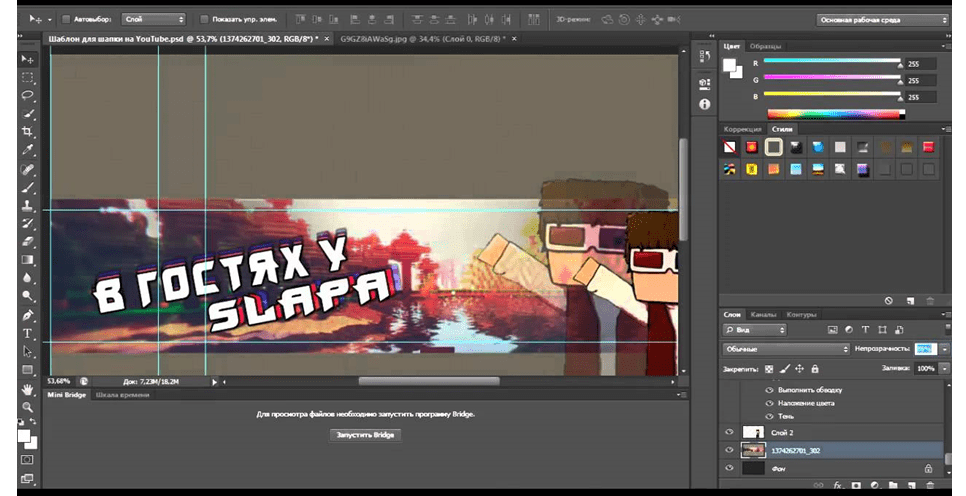Toggle Наложение цвета effect visibility
This screenshot has height=496, width=966.
(x=769, y=403)
